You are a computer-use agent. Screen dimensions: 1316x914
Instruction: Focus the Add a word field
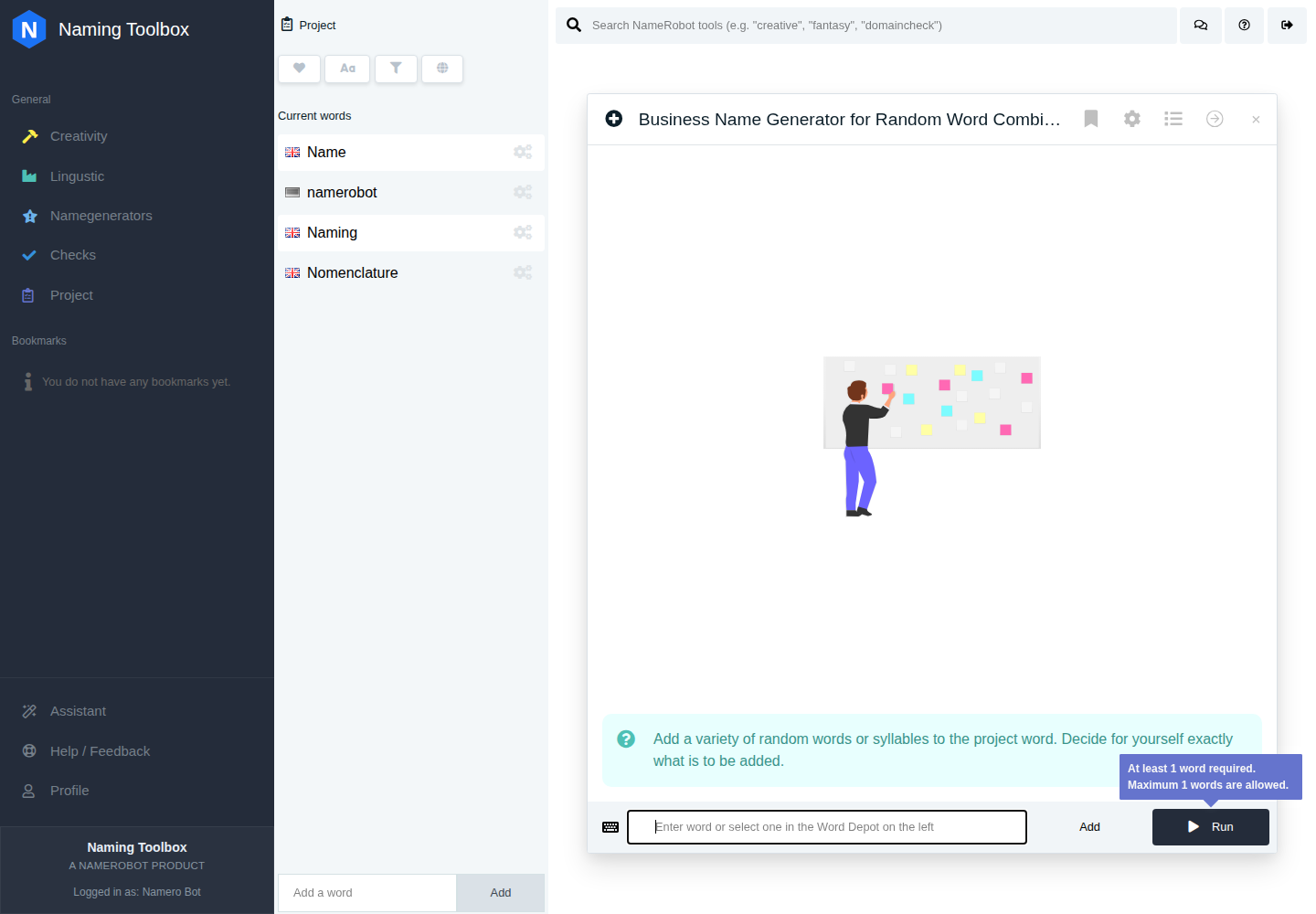coord(367,893)
